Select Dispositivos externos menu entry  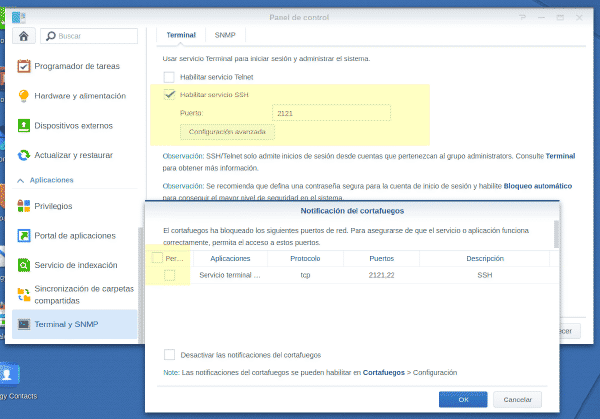[75, 126]
